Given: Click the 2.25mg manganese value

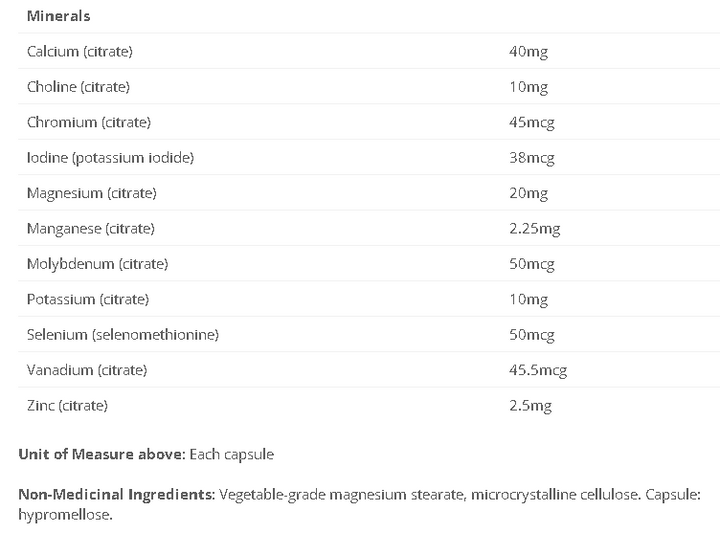Looking at the screenshot, I should click(x=534, y=228).
